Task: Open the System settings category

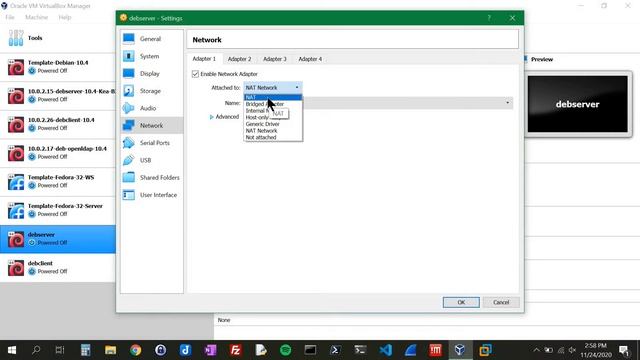Action: (x=152, y=56)
